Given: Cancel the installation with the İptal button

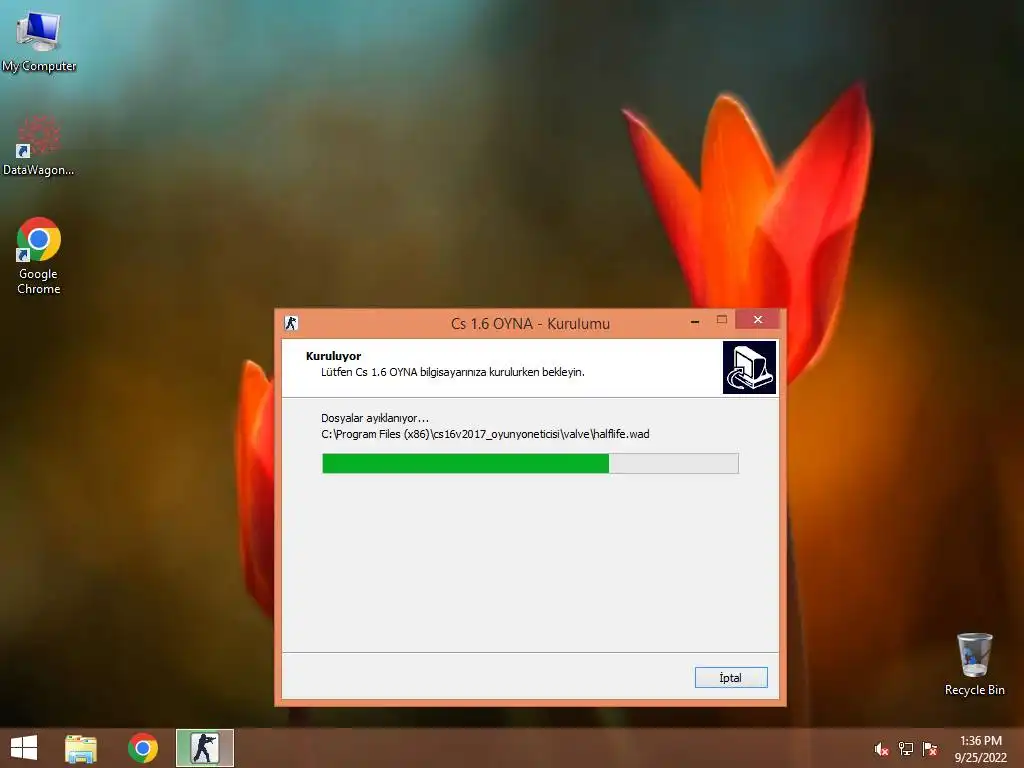Looking at the screenshot, I should click(731, 677).
